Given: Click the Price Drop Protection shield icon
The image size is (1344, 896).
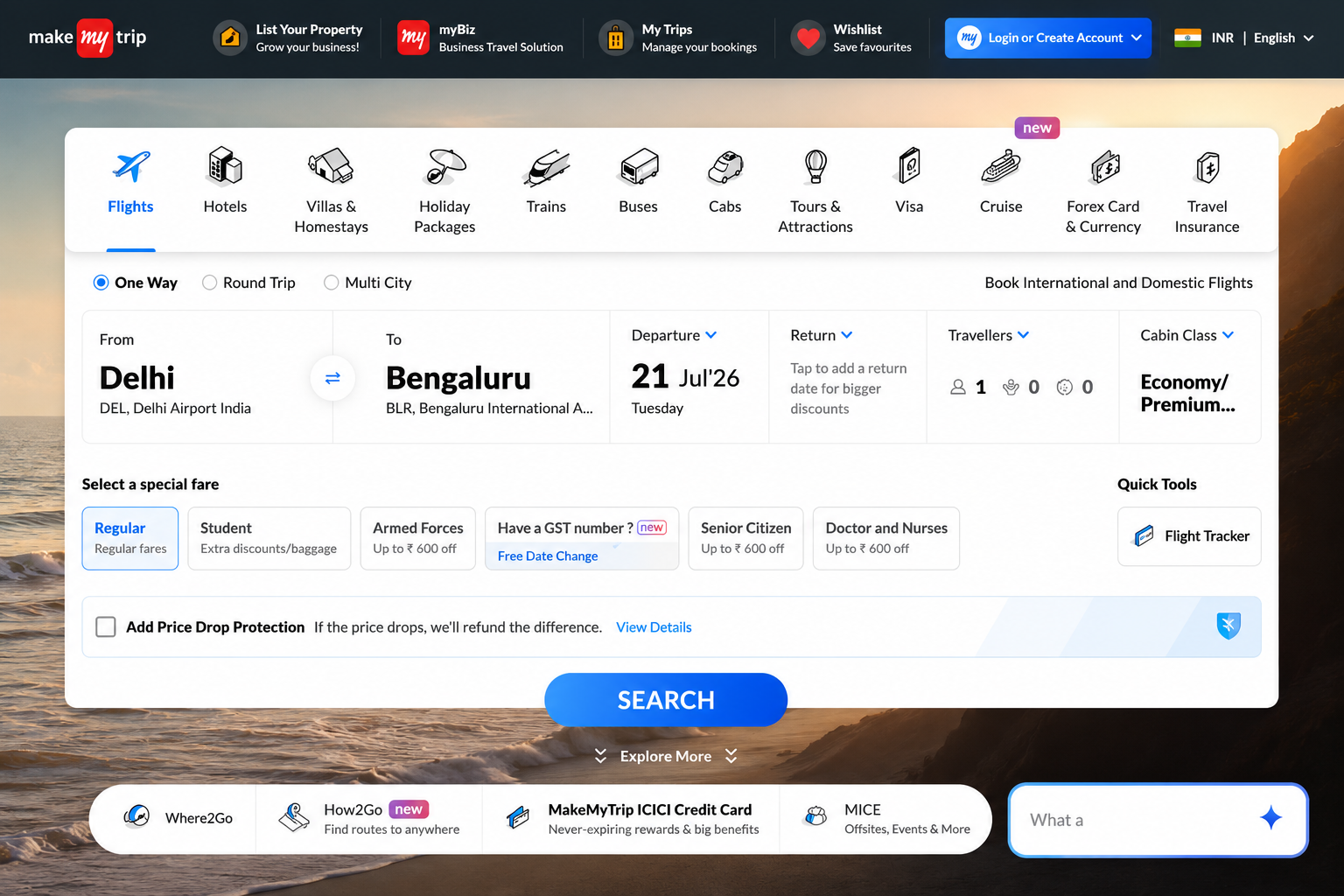Looking at the screenshot, I should click(1228, 626).
